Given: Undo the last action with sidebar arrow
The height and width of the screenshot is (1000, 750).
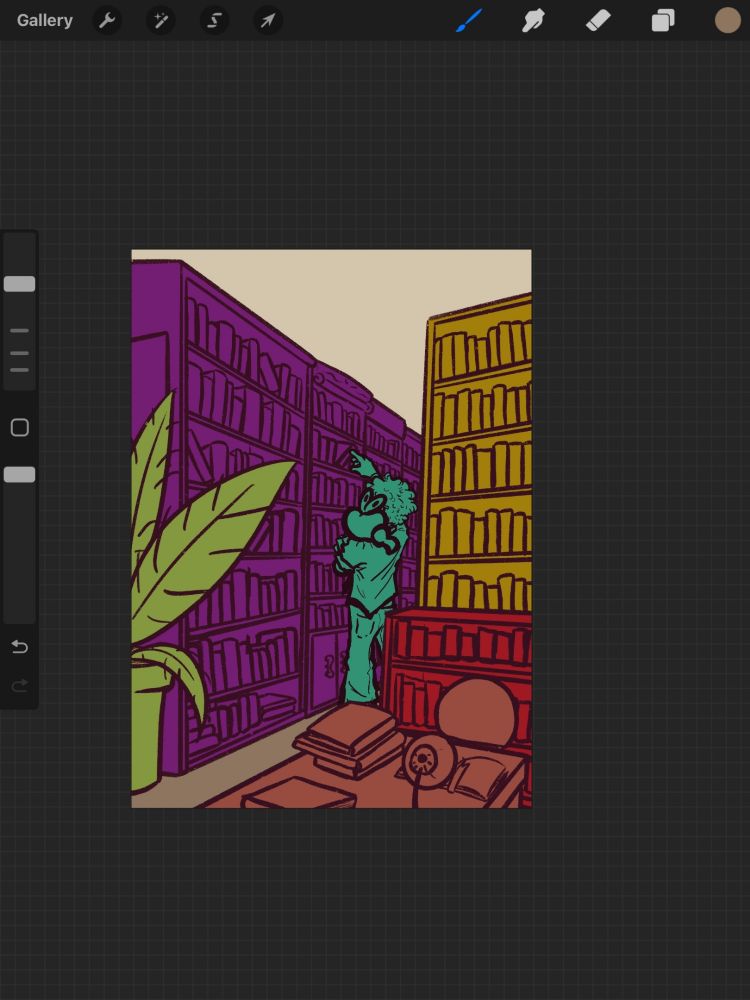Looking at the screenshot, I should pyautogui.click(x=20, y=647).
